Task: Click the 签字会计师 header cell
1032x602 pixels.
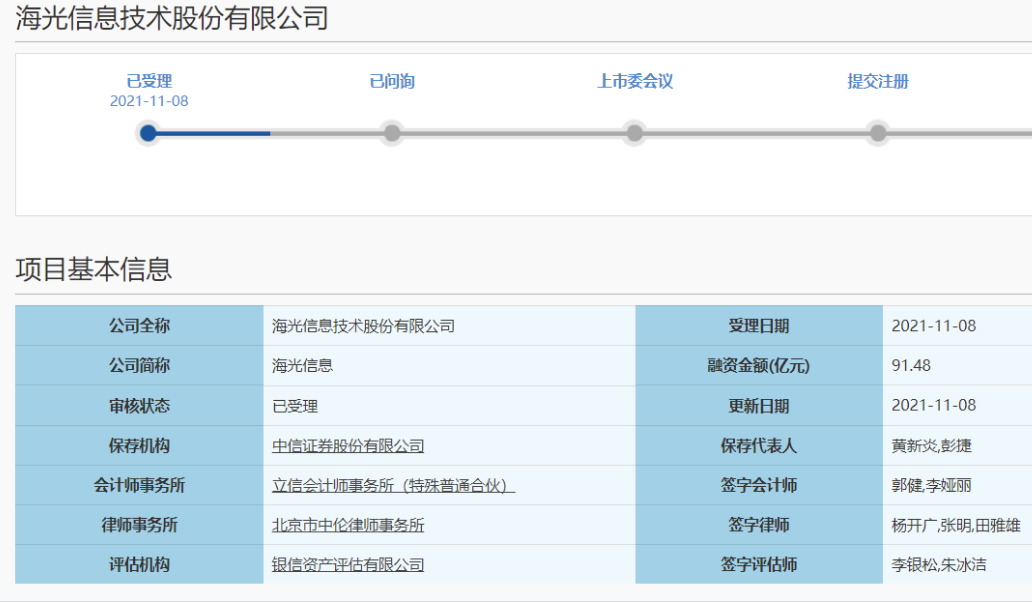Action: pos(759,486)
